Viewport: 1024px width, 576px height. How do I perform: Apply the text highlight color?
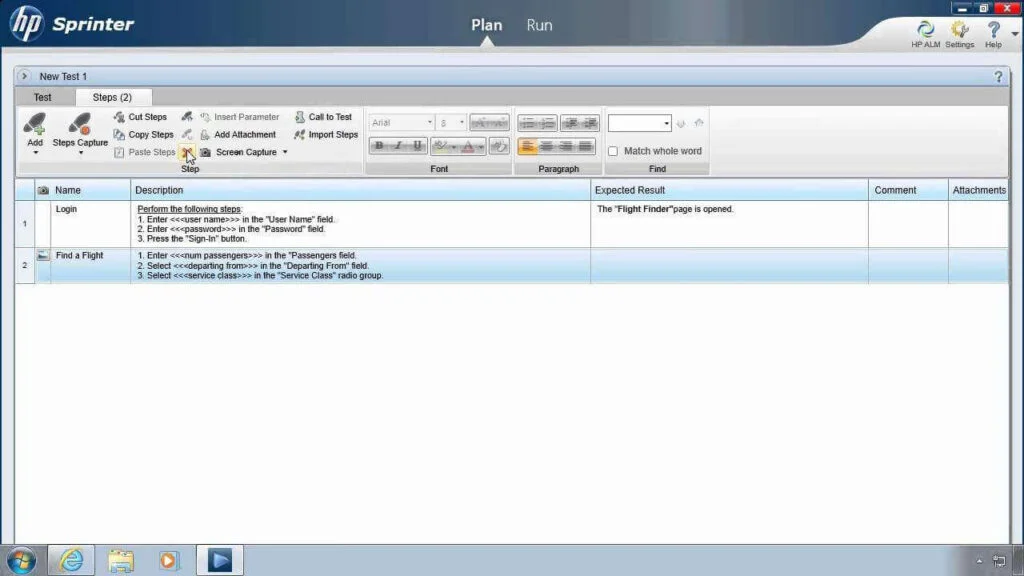tap(441, 146)
